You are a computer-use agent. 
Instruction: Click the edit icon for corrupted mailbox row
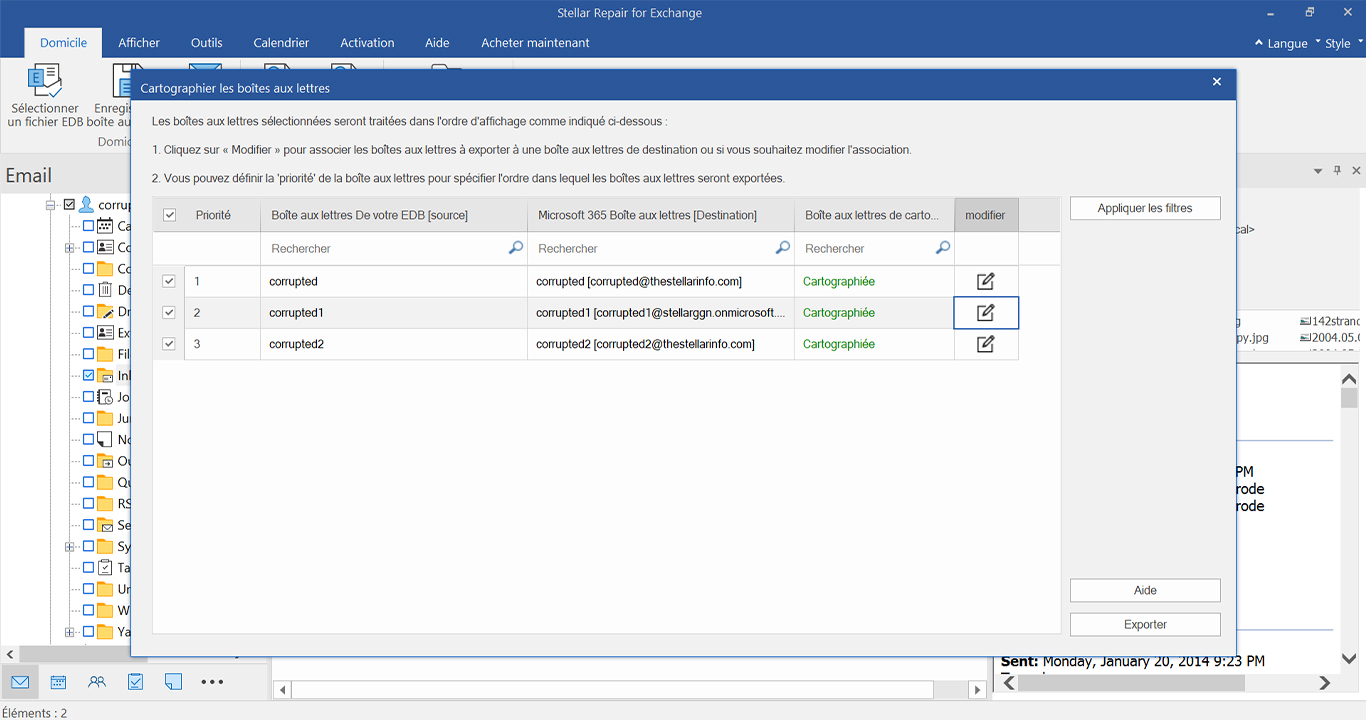coord(985,282)
